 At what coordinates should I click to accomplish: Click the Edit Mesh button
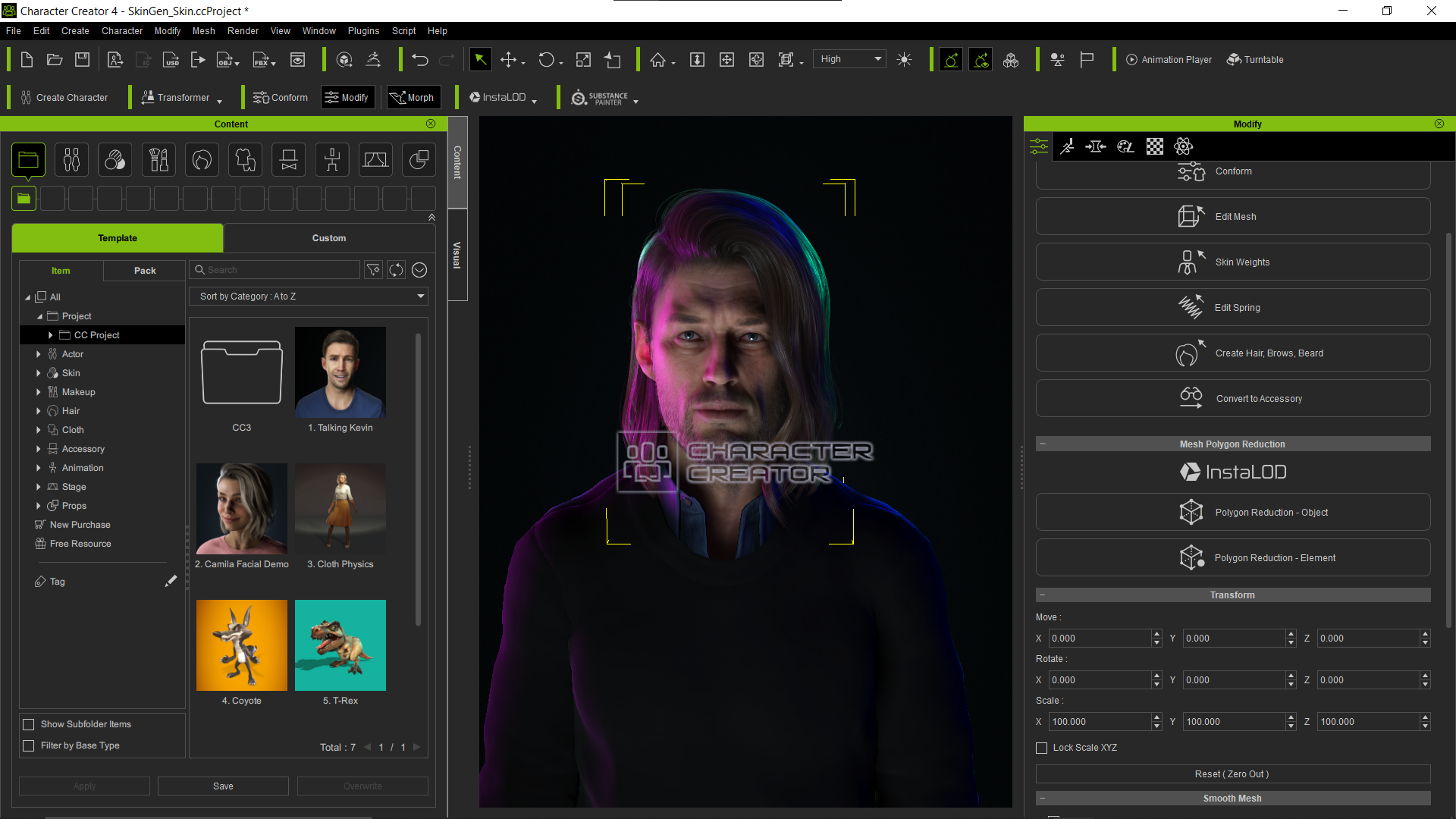(x=1233, y=217)
